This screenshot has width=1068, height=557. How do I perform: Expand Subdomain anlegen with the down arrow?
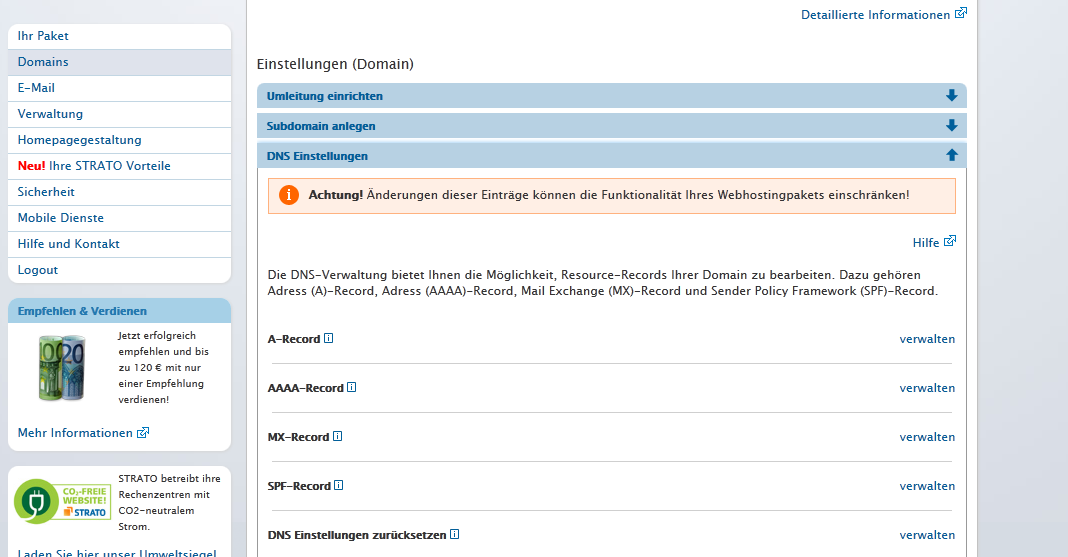(952, 126)
